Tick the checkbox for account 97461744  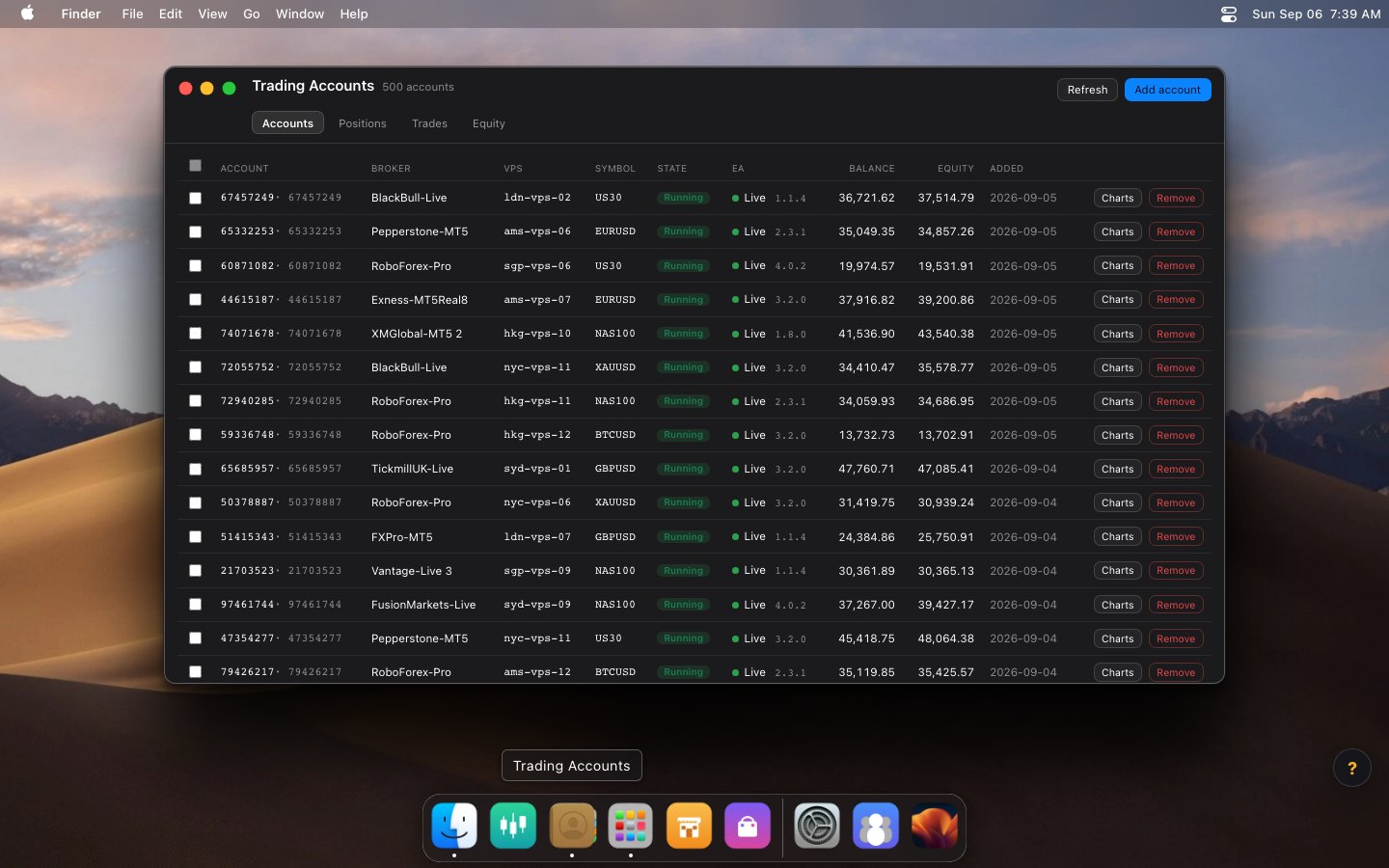coord(196,605)
